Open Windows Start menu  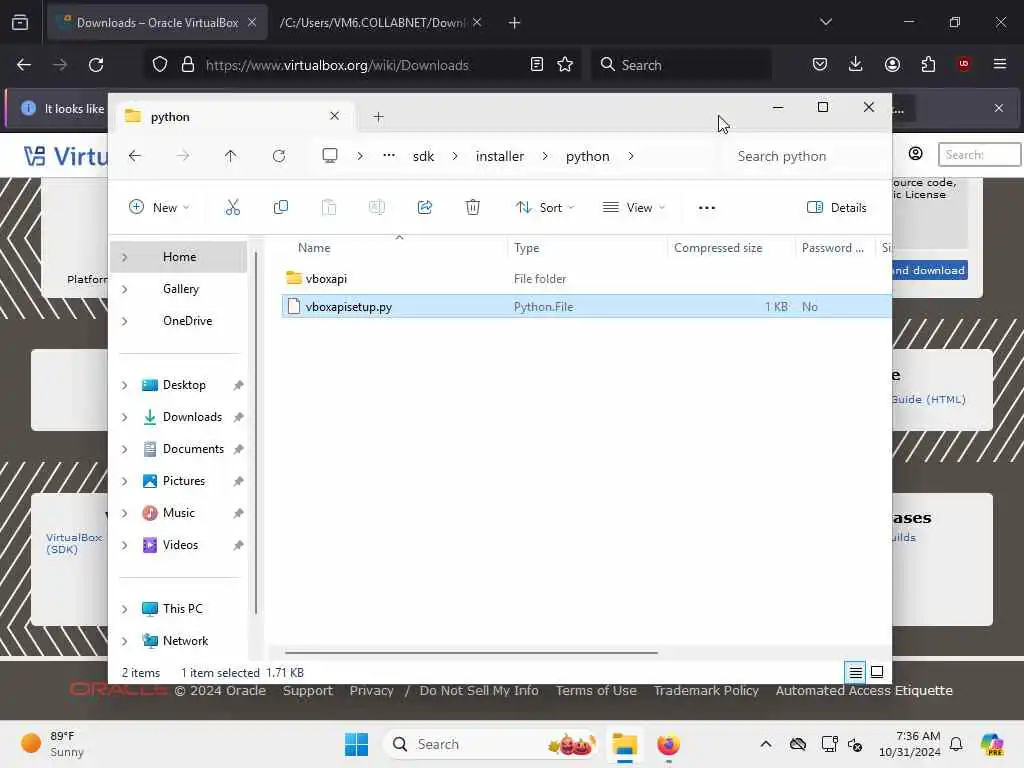click(x=357, y=744)
